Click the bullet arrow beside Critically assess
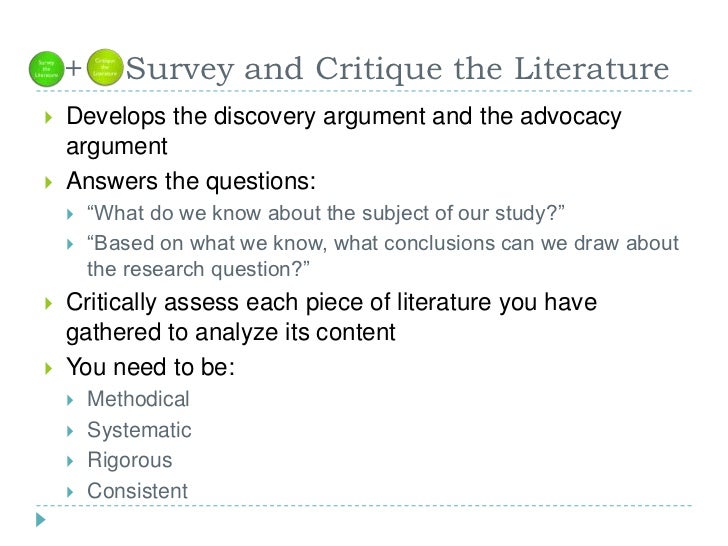This screenshot has height=546, width=728. click(x=48, y=304)
